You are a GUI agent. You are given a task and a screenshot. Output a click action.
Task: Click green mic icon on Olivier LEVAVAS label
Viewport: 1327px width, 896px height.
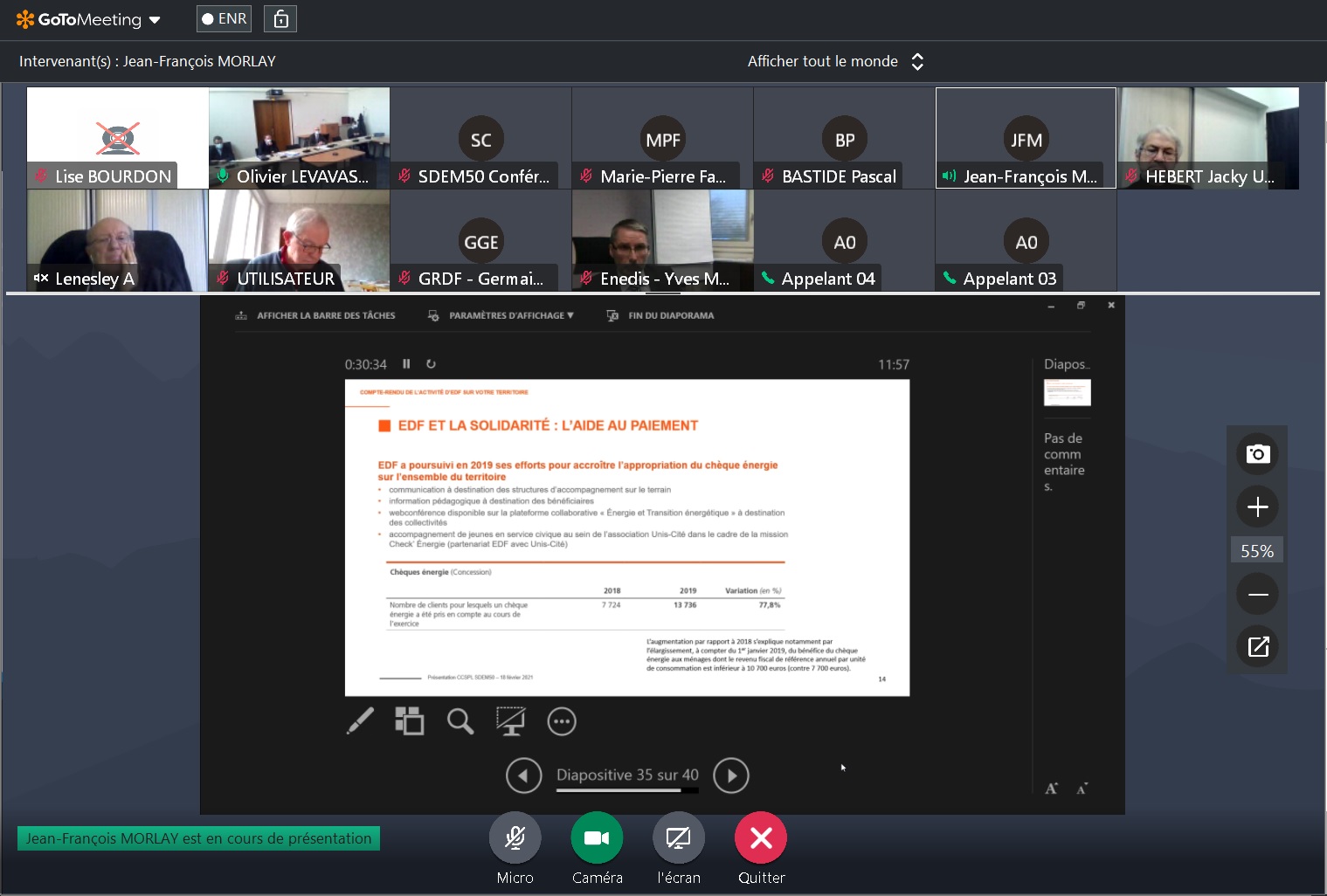click(x=223, y=176)
